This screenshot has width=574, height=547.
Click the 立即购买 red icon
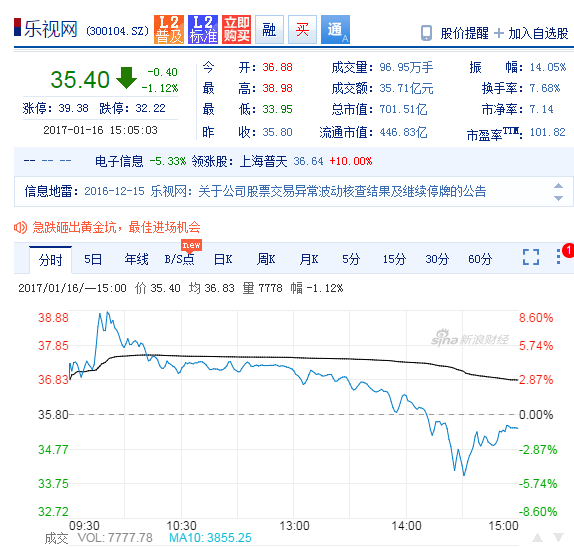(236, 30)
